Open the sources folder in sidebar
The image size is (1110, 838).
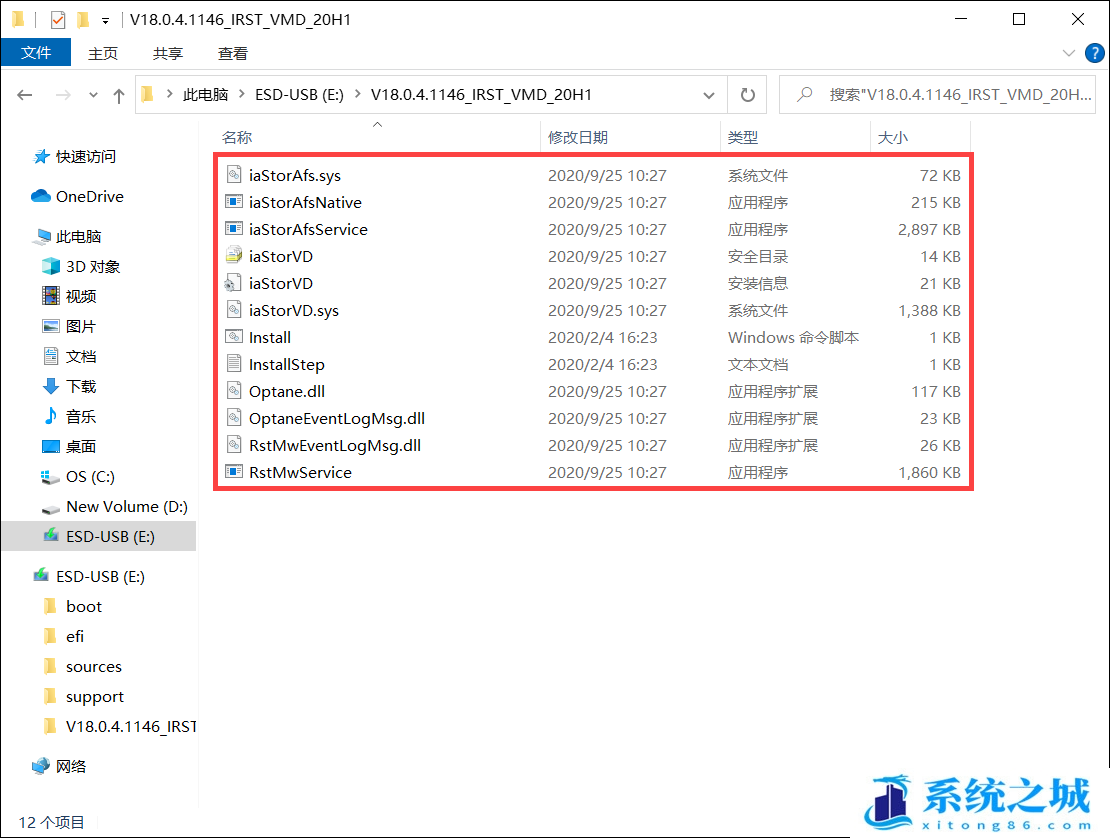[83, 667]
